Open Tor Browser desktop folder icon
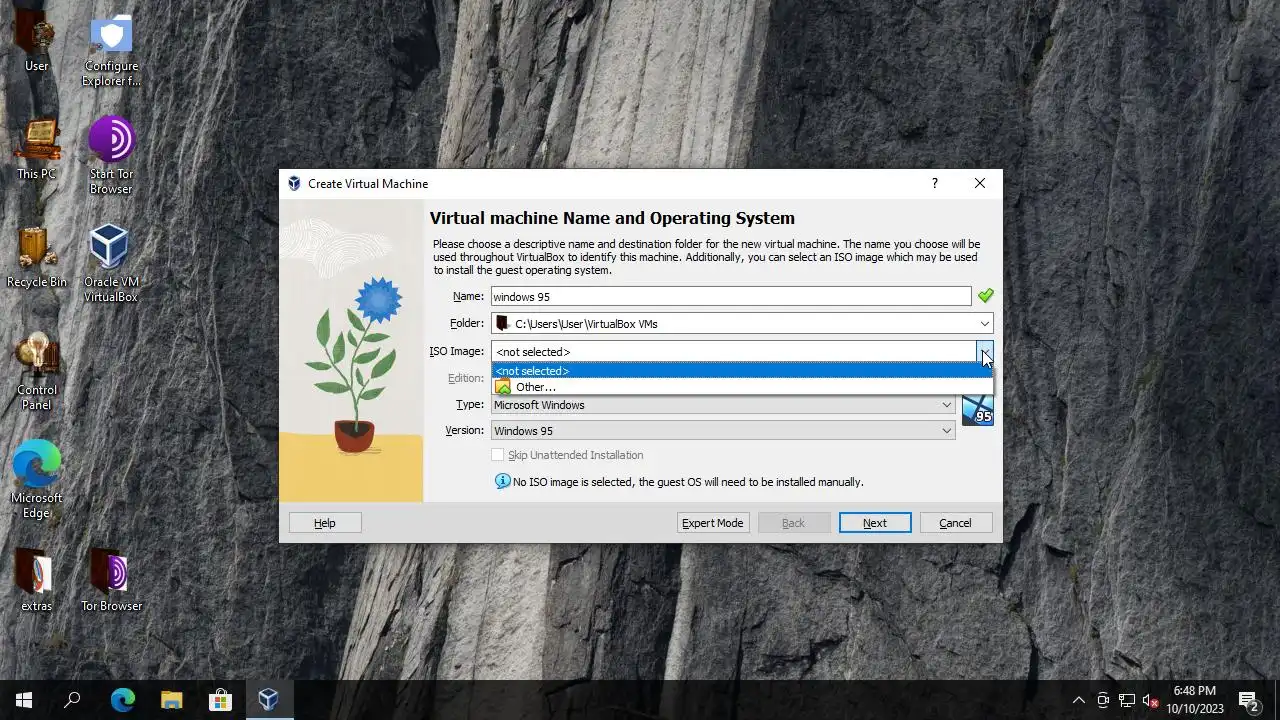Screen dimensions: 1280x720 (x=111, y=580)
